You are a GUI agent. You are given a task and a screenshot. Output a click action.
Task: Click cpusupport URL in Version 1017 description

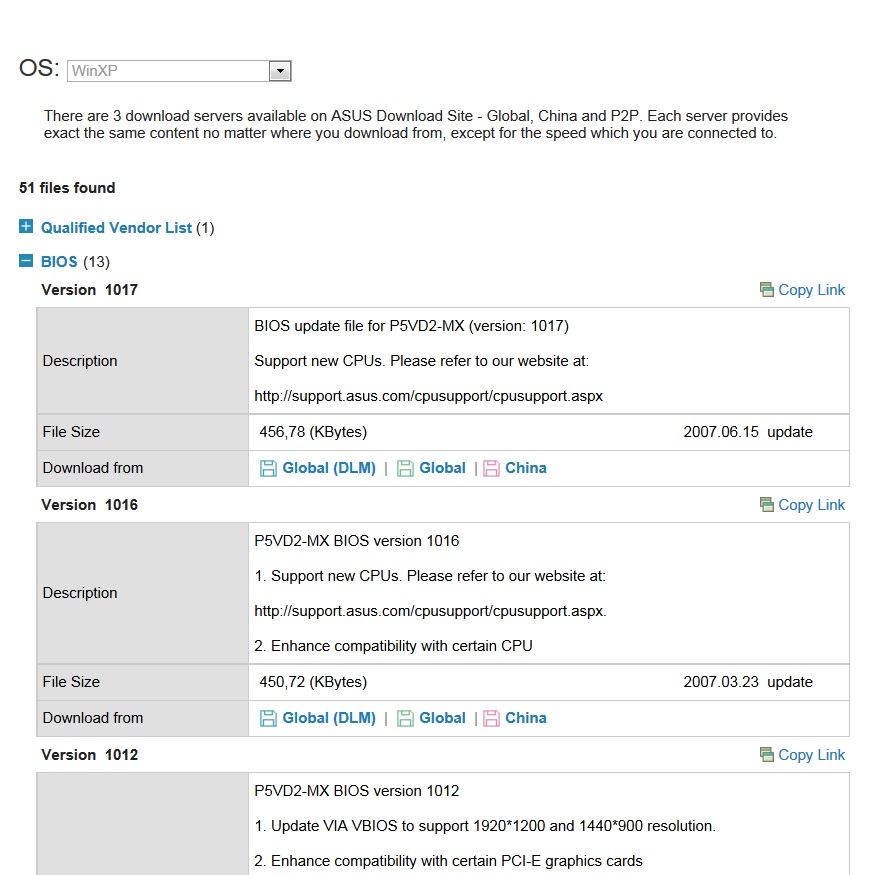[x=428, y=396]
